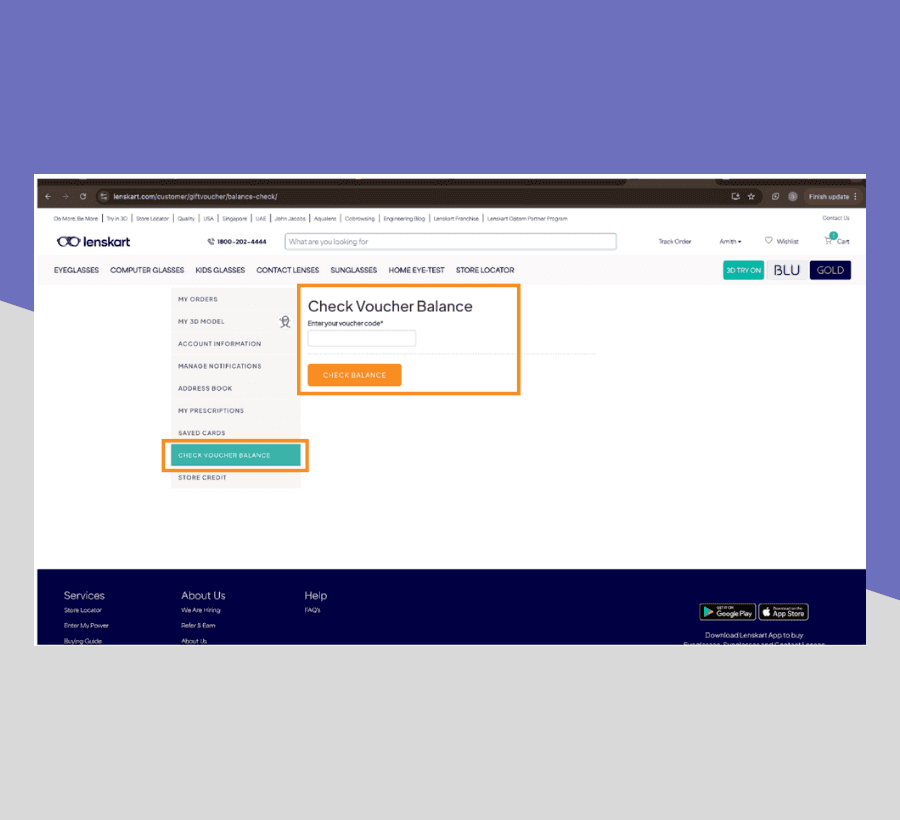The height and width of the screenshot is (820, 900).
Task: Click the Lenskart logo
Action: click(x=93, y=241)
